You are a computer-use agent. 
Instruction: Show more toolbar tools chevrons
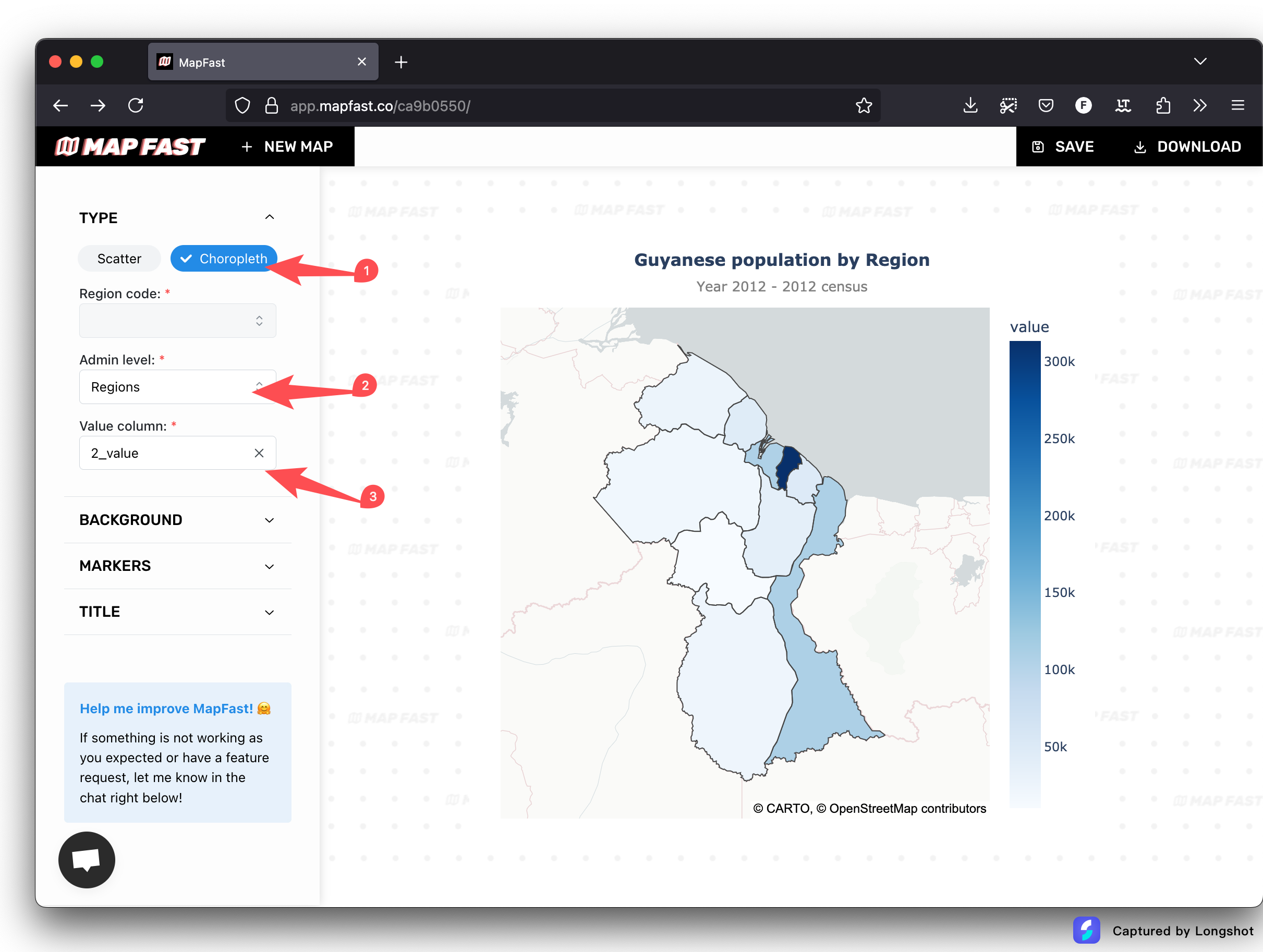pyautogui.click(x=1199, y=106)
